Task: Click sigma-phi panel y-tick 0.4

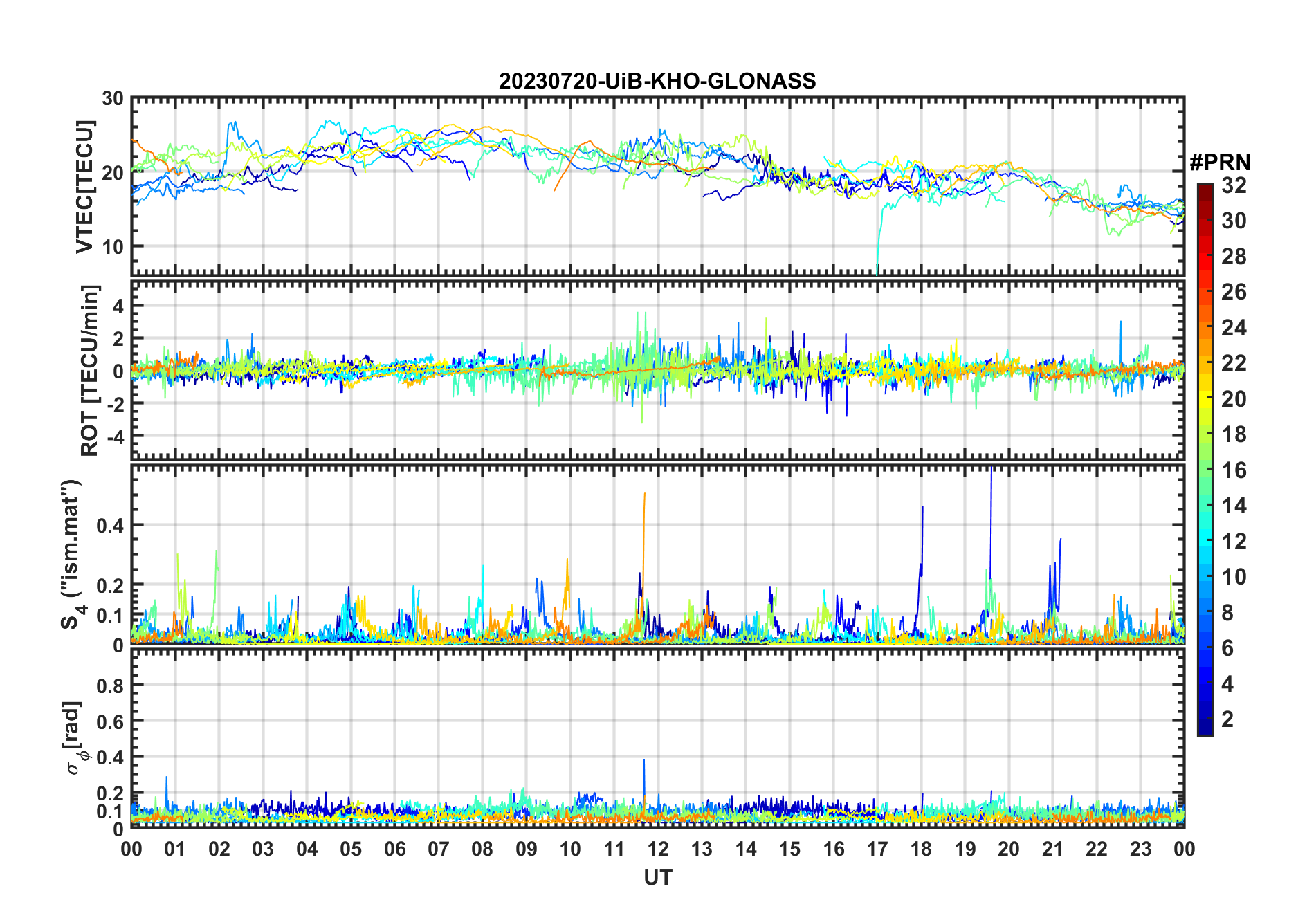Action: tap(111, 757)
